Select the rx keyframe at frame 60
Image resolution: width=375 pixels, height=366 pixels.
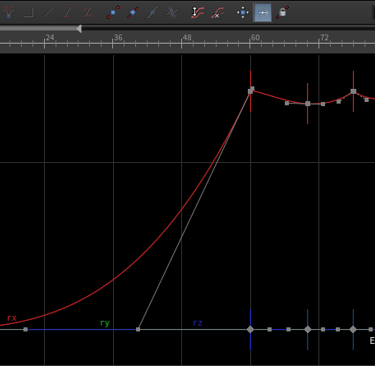(x=251, y=91)
